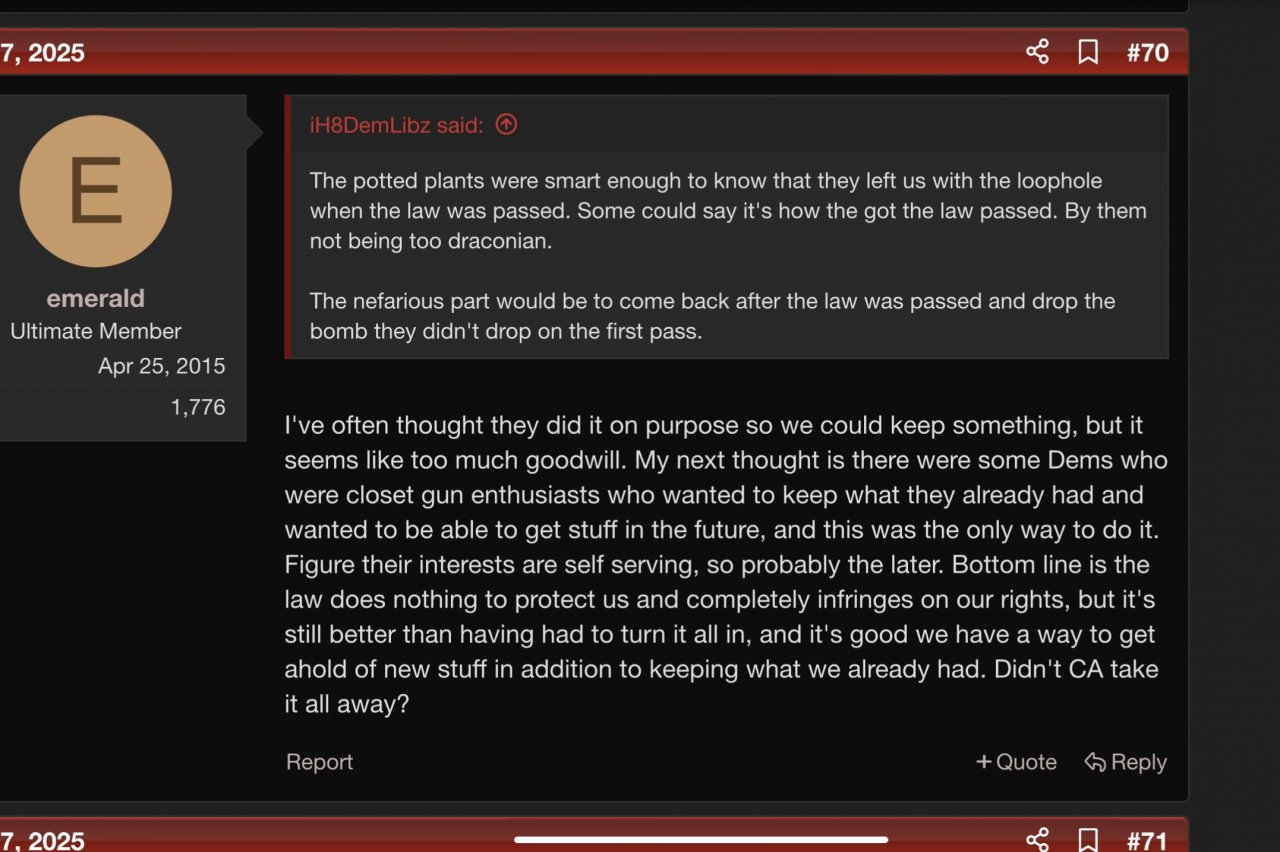Jump to the quoted post via the up-arrow icon
This screenshot has width=1280, height=852.
click(507, 125)
